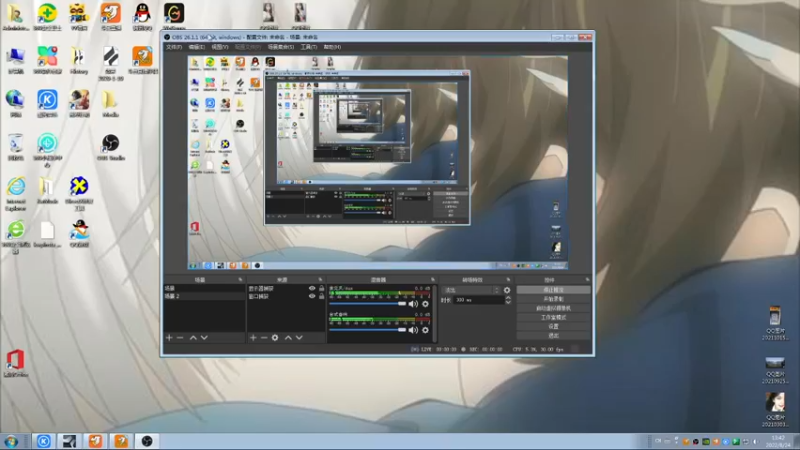The image size is (800, 450).
Task: Open the Windows Start menu
Action: pos(11,441)
